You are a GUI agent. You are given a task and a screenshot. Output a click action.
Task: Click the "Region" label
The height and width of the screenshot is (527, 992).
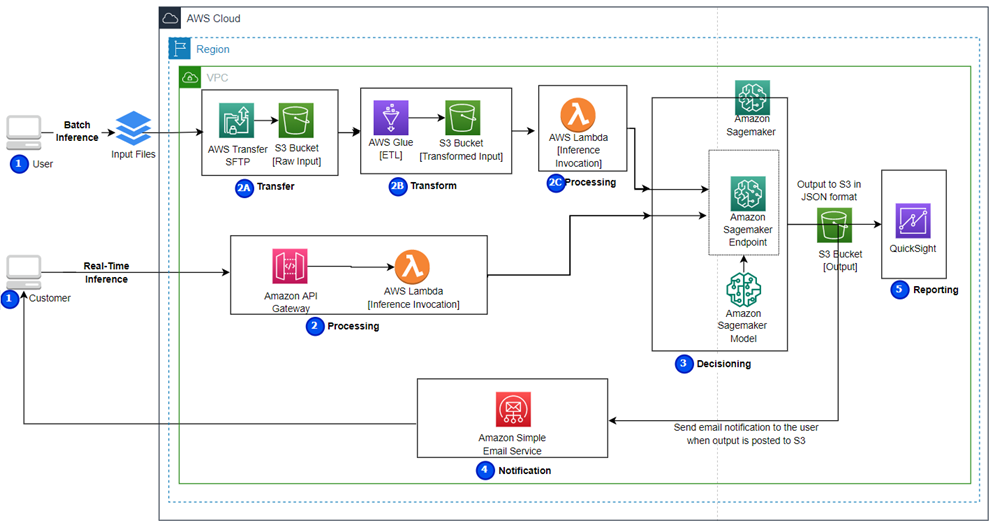[x=213, y=49]
